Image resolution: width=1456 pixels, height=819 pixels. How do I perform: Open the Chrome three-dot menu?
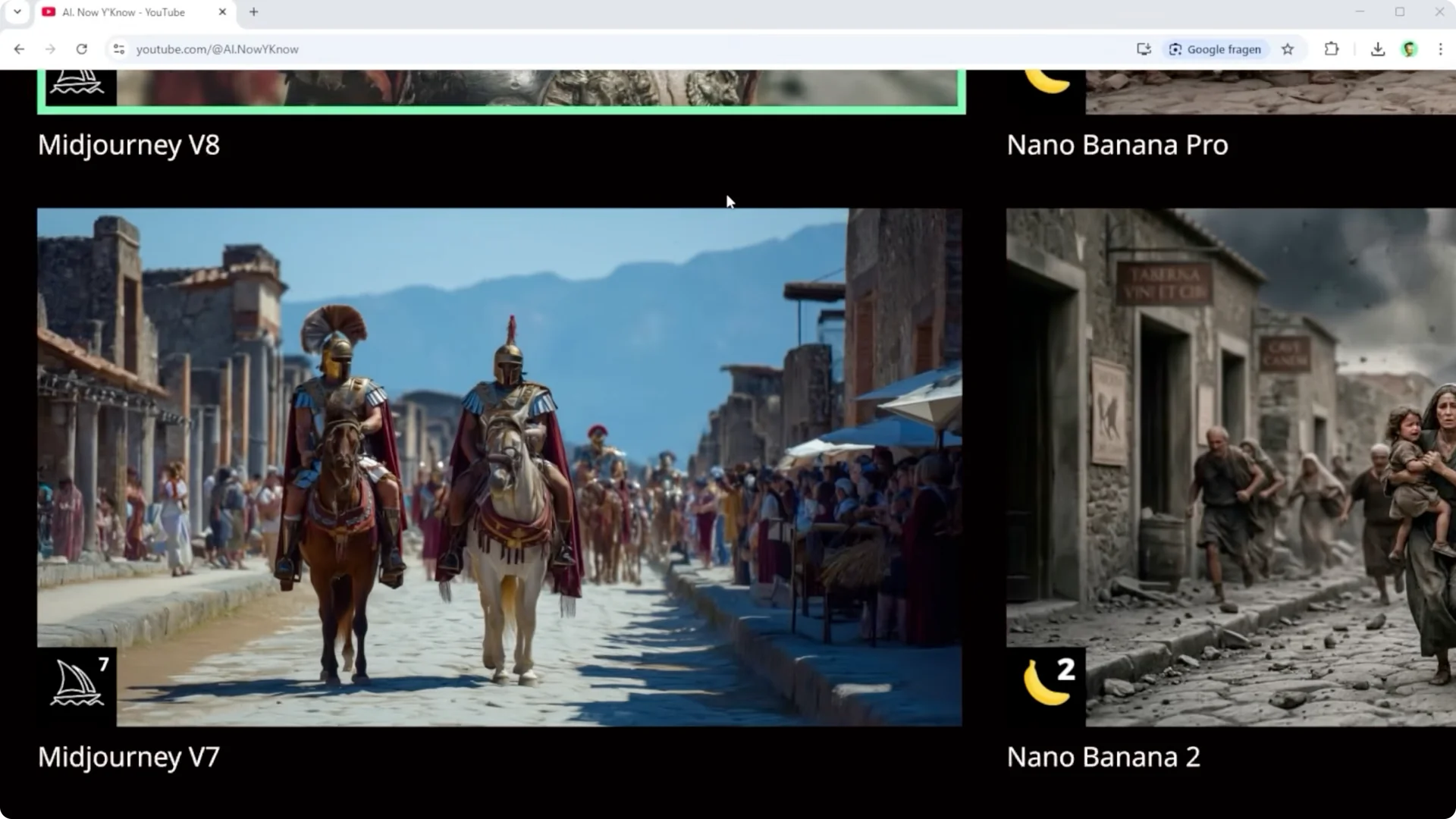click(1441, 49)
